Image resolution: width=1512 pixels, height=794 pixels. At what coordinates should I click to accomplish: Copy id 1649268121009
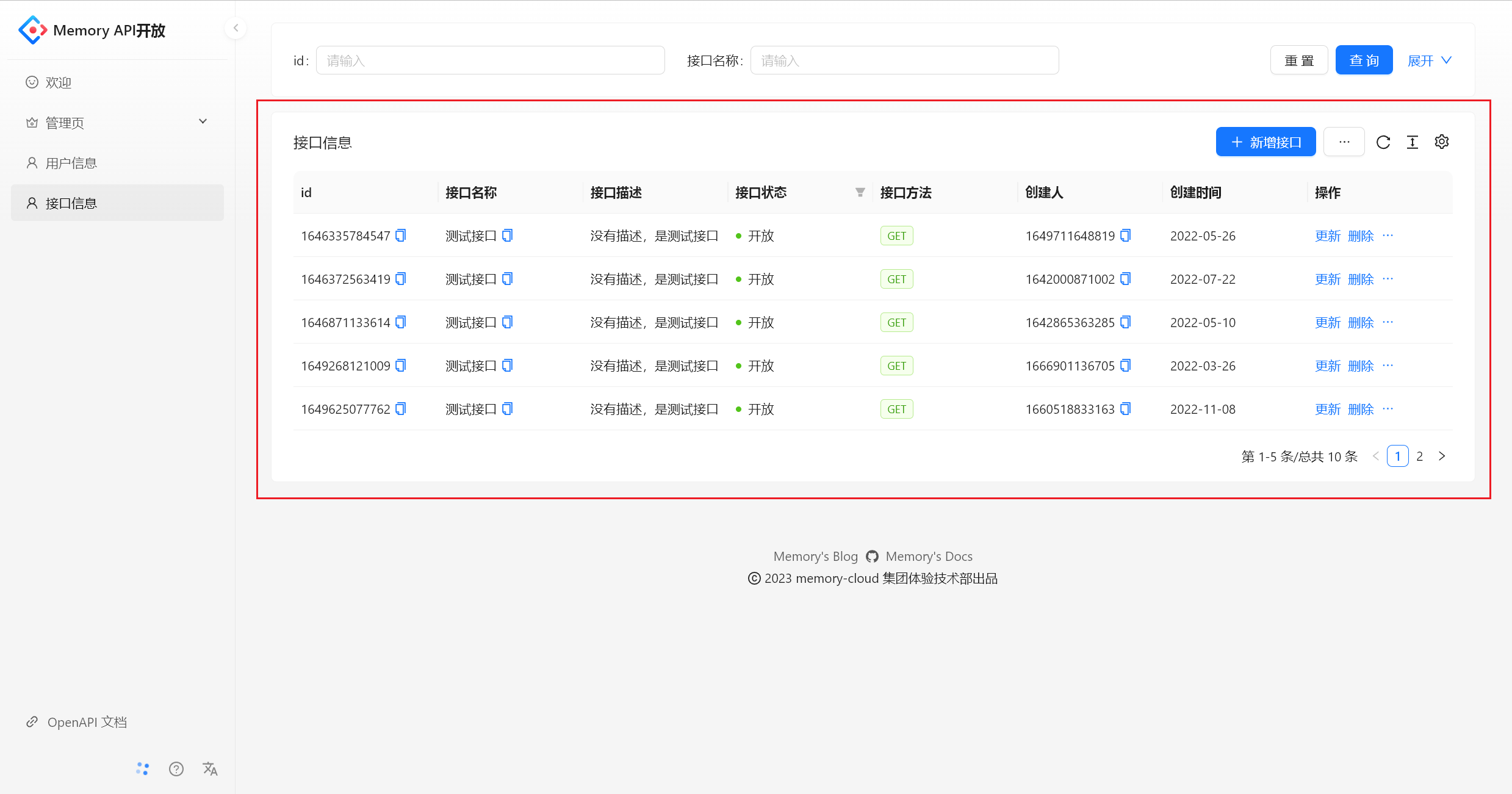pos(401,366)
